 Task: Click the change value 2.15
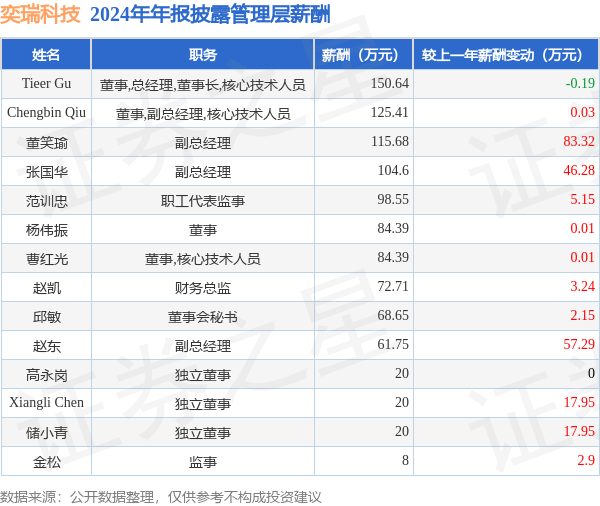[582, 315]
